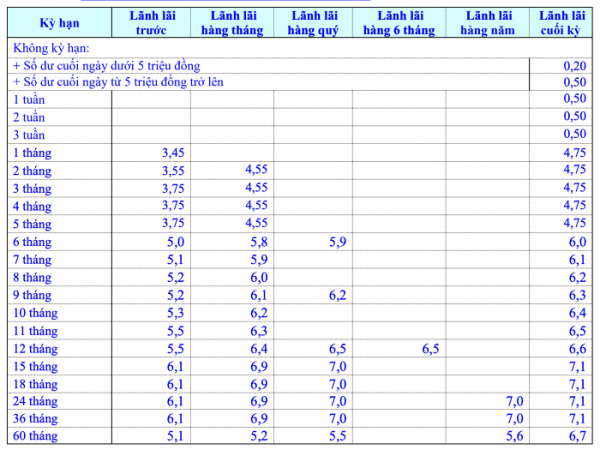Screen dimensions: 600x450
Task: Click 4,55 monthly rate in 5 tháng row
Action: [256, 223]
